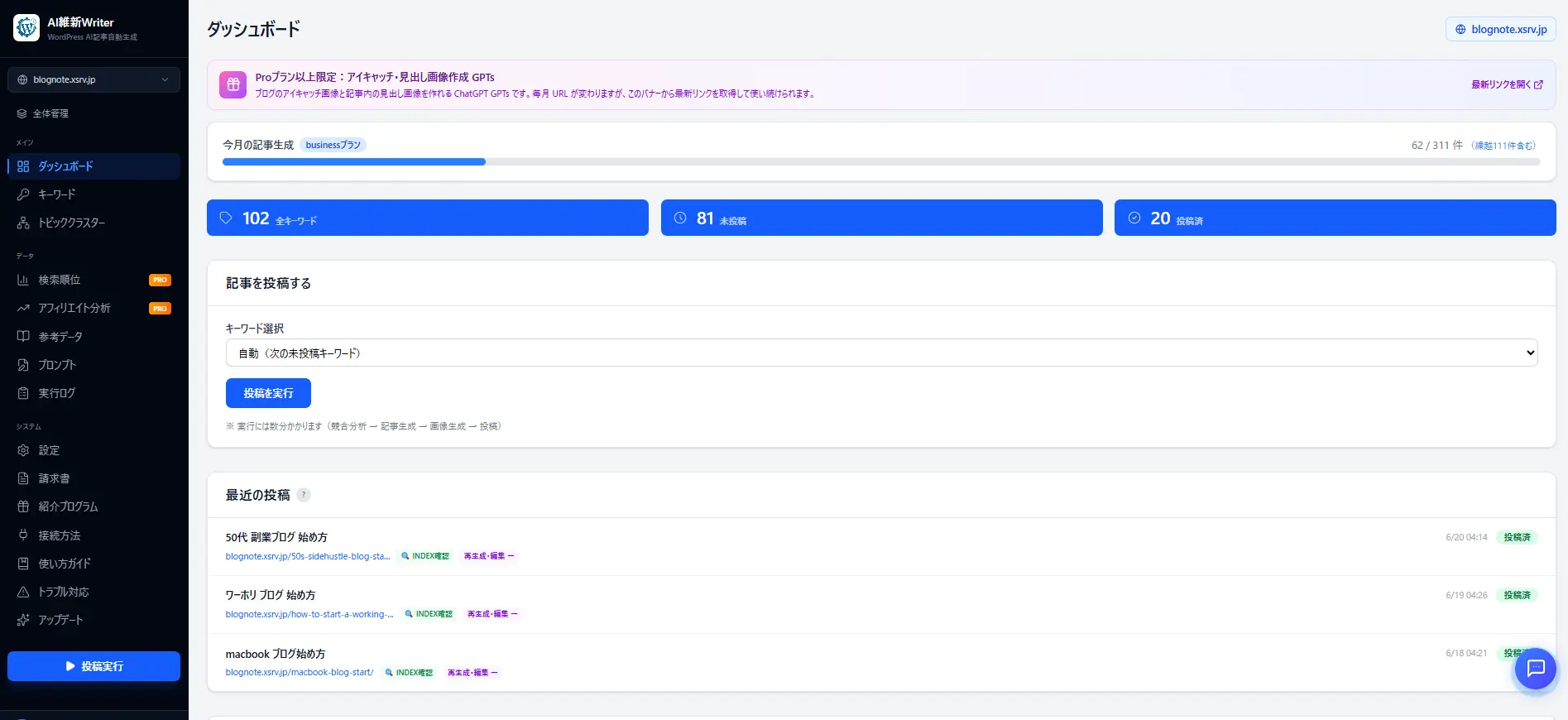This screenshot has width=1568, height=720.
Task: Open the キーワード選択 dropdown
Action: point(881,353)
